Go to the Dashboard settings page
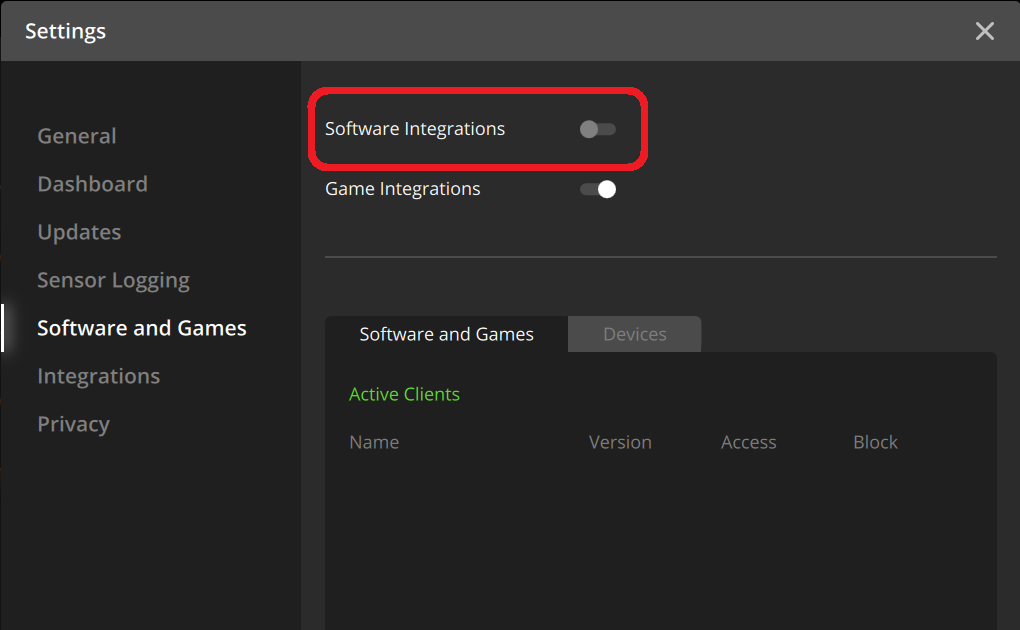The width and height of the screenshot is (1020, 630). (92, 184)
